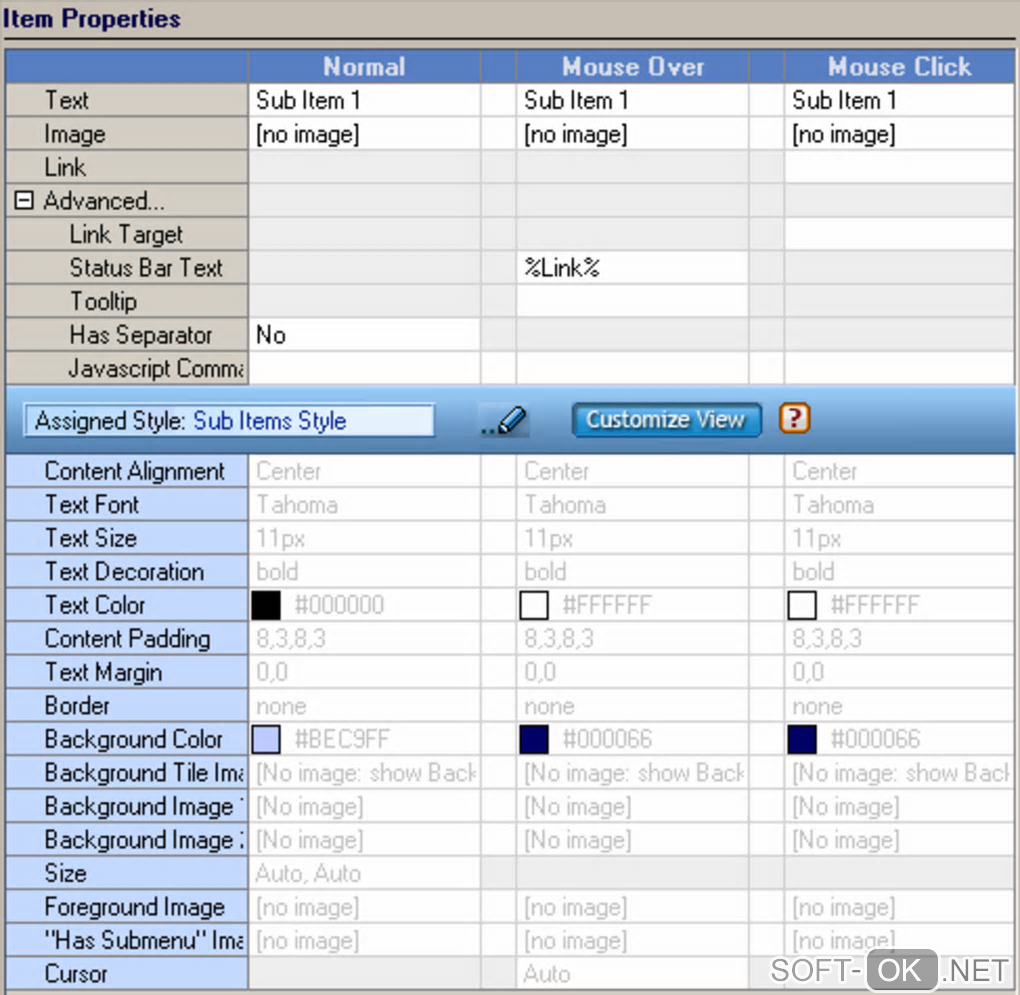Image resolution: width=1020 pixels, height=995 pixels.
Task: Click the Normal Background Color #BEC9FF swatch
Action: pyautogui.click(x=266, y=739)
